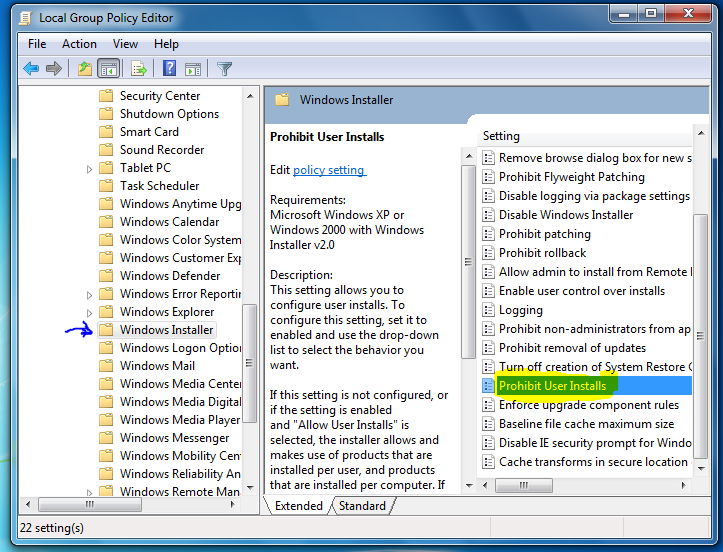
Task: Select Disable logging via package settings
Action: pyautogui.click(x=594, y=196)
